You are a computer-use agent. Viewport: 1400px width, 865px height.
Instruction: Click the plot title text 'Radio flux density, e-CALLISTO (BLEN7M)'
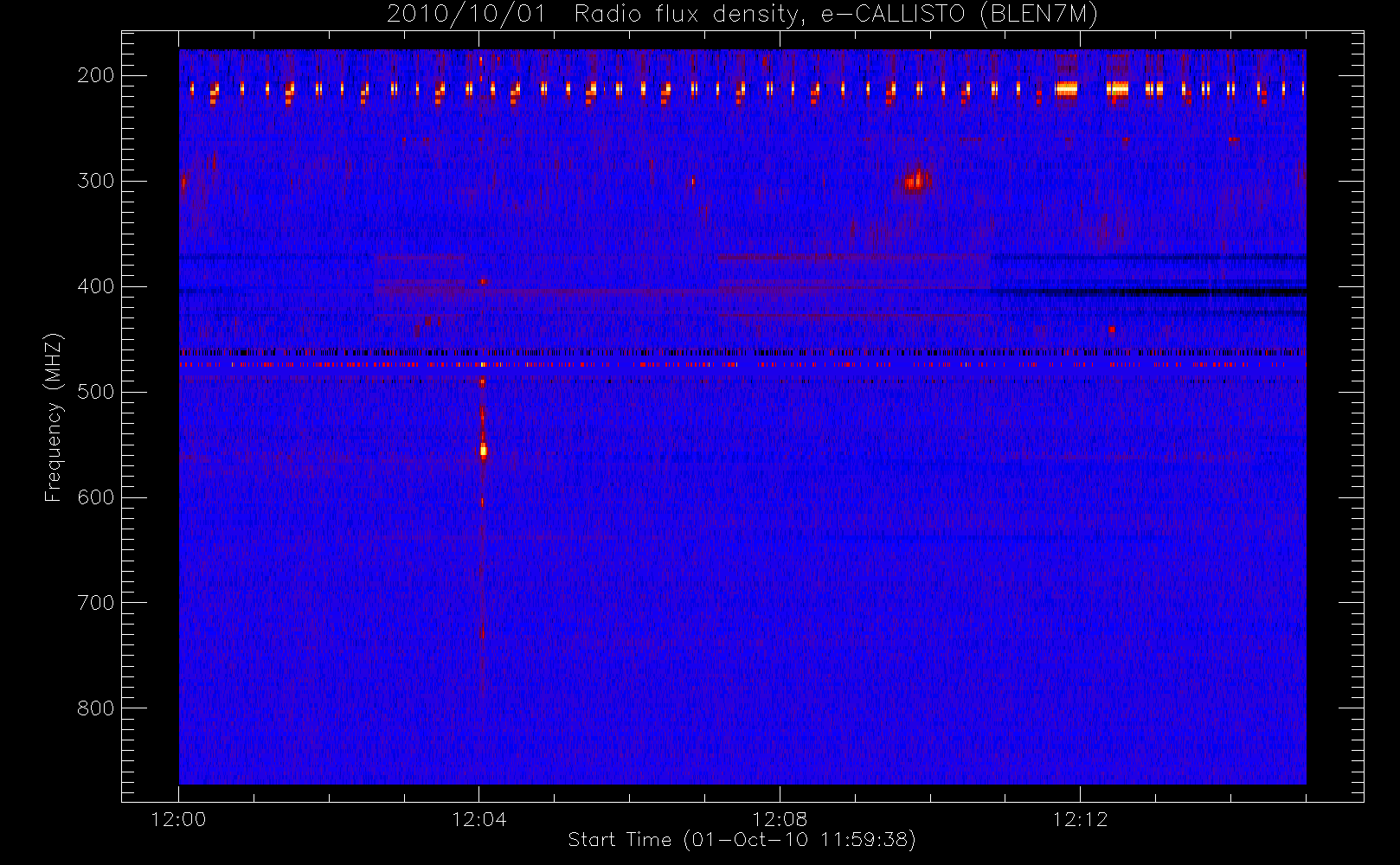click(x=836, y=15)
